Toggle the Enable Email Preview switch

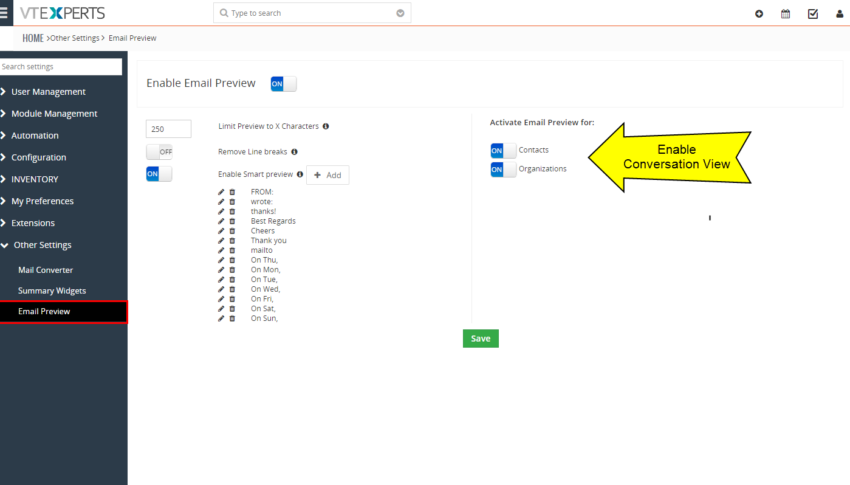tap(284, 84)
